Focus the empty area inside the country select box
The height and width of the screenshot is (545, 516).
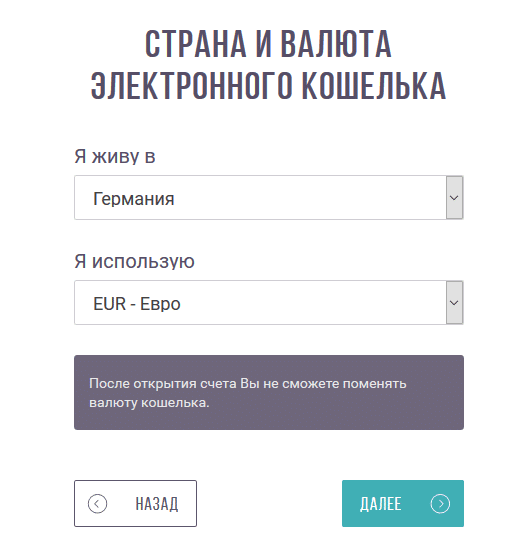(x=309, y=197)
